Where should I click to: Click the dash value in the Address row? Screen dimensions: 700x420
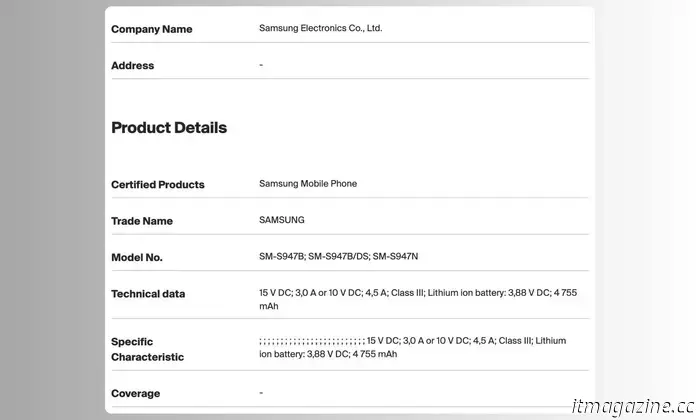(261, 65)
